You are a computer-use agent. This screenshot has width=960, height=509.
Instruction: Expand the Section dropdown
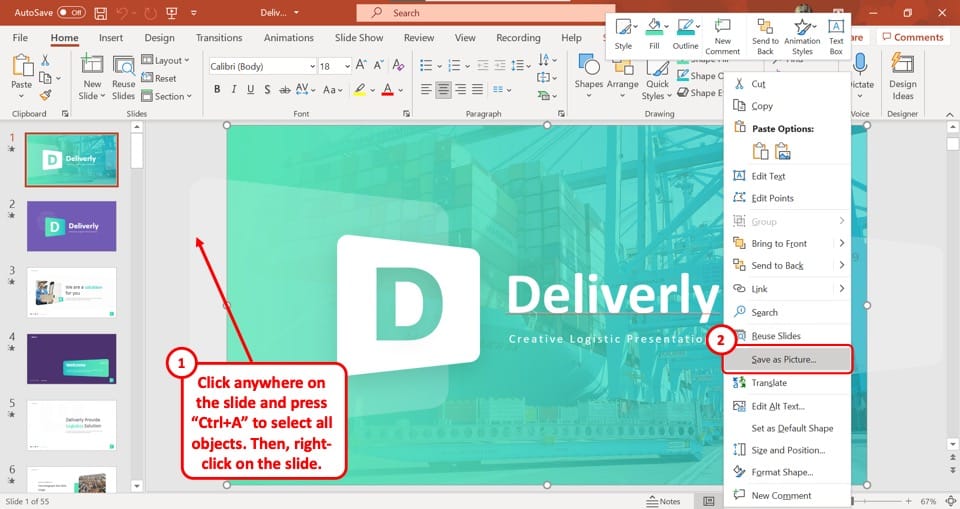(167, 96)
